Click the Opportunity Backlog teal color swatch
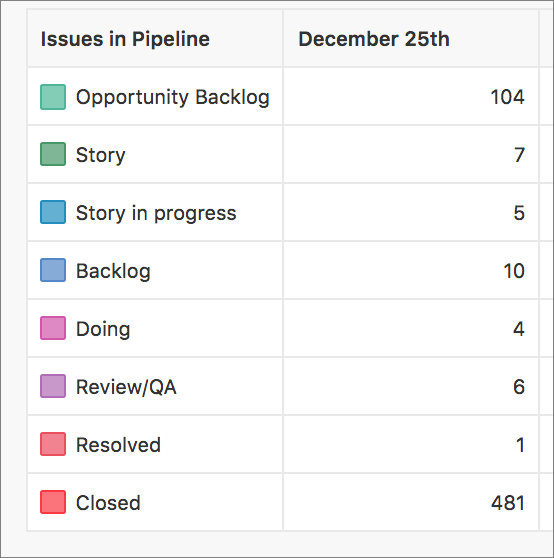This screenshot has height=558, width=554. pos(53,97)
